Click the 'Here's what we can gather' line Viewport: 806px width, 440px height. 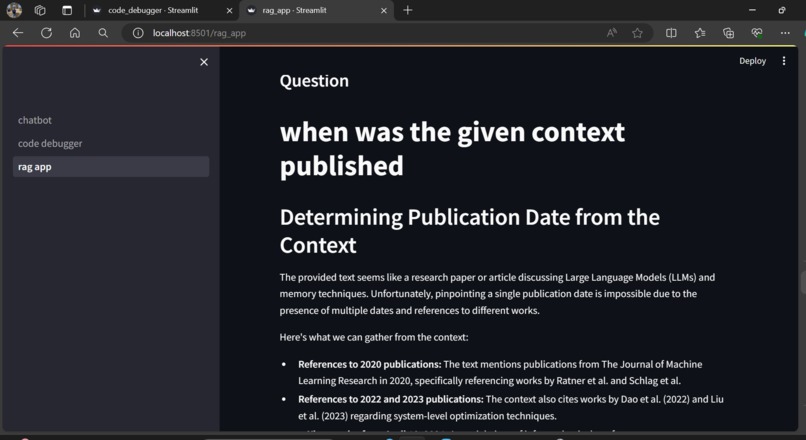[x=374, y=337]
